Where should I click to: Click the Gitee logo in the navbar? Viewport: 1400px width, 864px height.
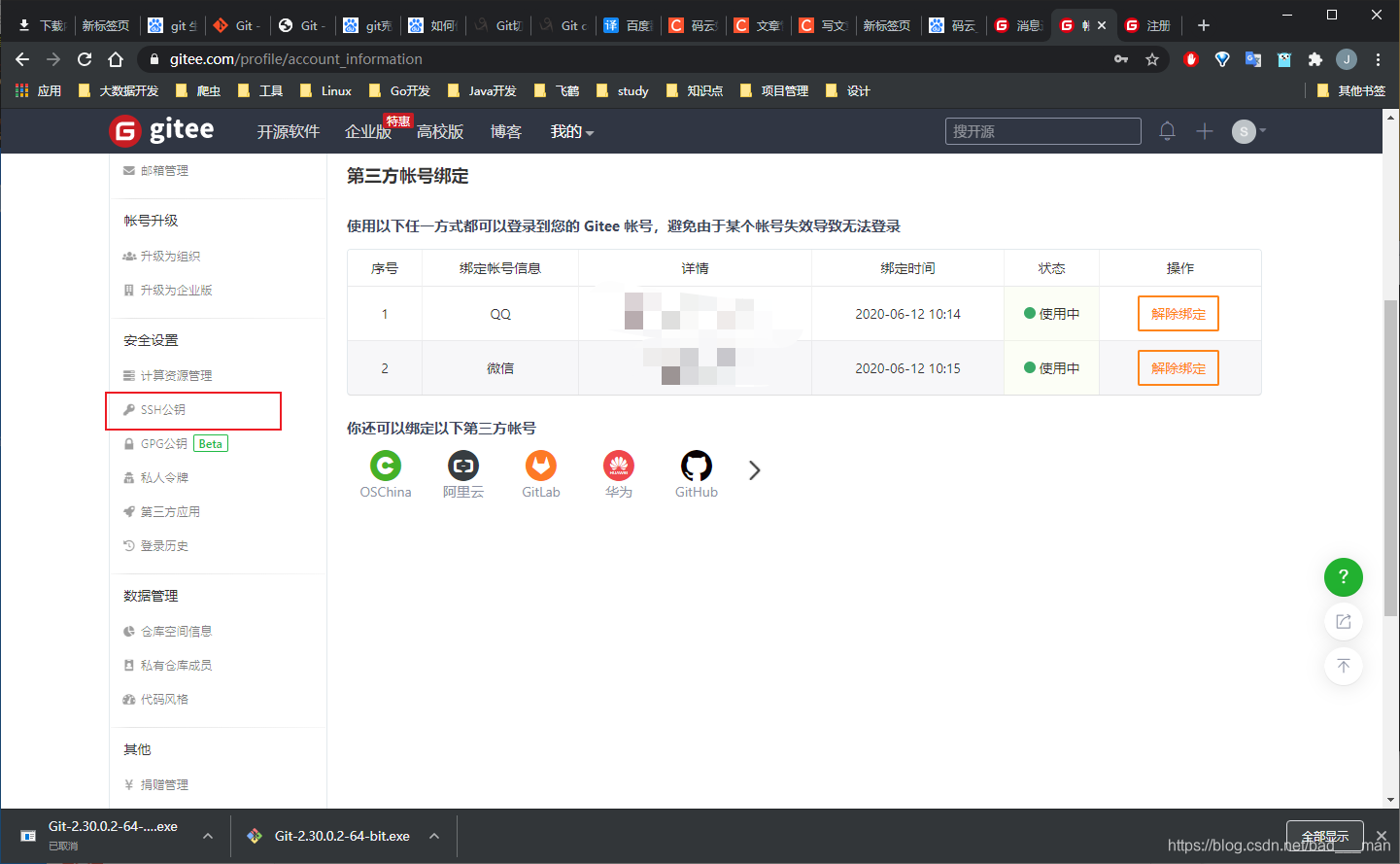tap(161, 130)
